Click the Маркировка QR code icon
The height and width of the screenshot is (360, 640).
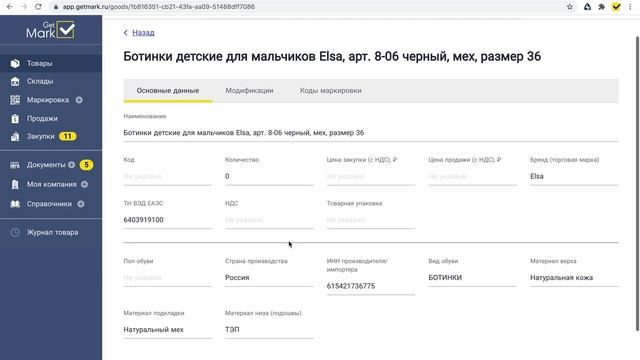point(15,100)
